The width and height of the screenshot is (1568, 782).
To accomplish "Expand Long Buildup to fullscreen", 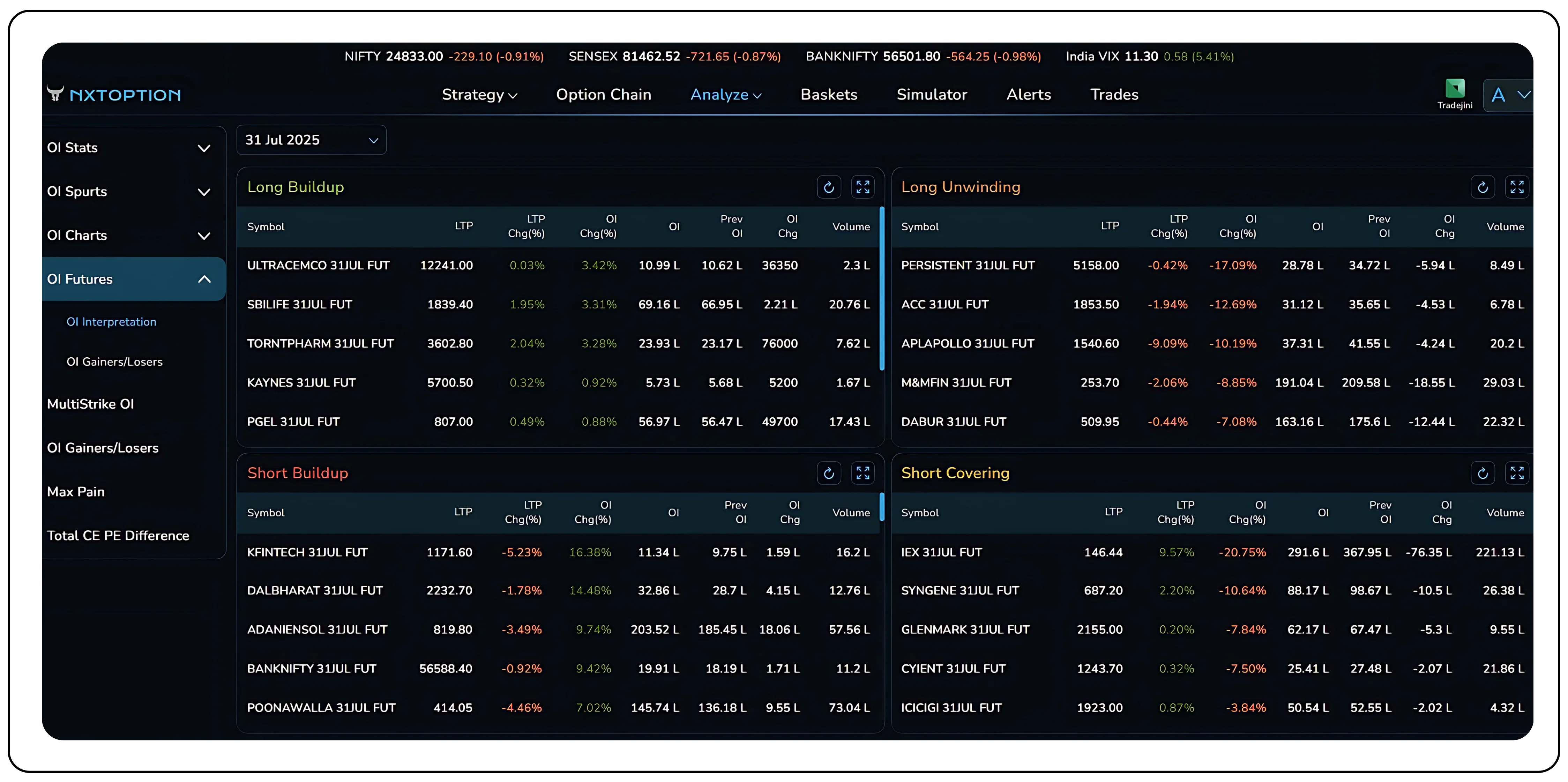I will pyautogui.click(x=863, y=187).
